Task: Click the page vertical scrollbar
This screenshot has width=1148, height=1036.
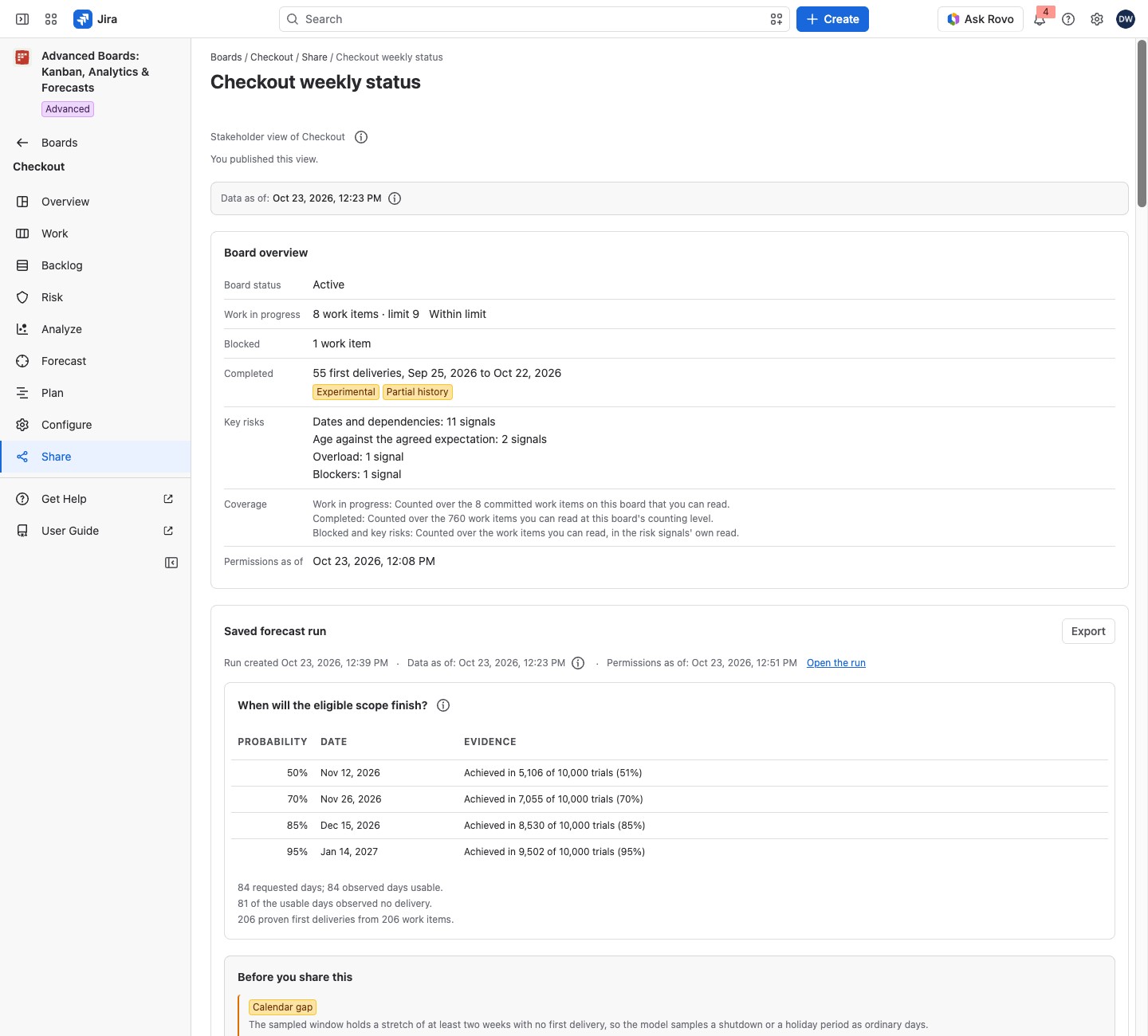Action: coord(1142,124)
